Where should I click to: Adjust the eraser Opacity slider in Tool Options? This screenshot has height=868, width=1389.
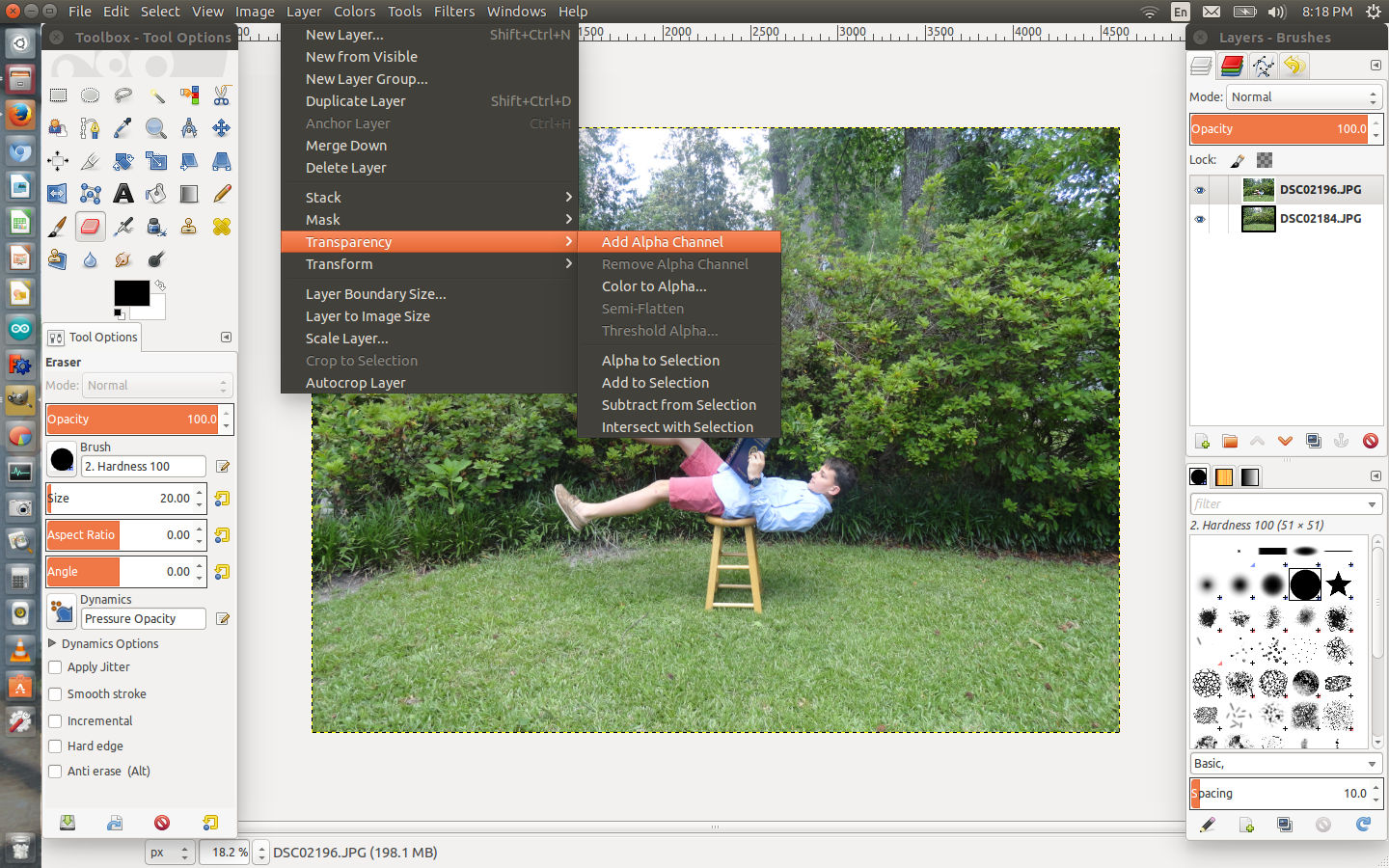[133, 420]
